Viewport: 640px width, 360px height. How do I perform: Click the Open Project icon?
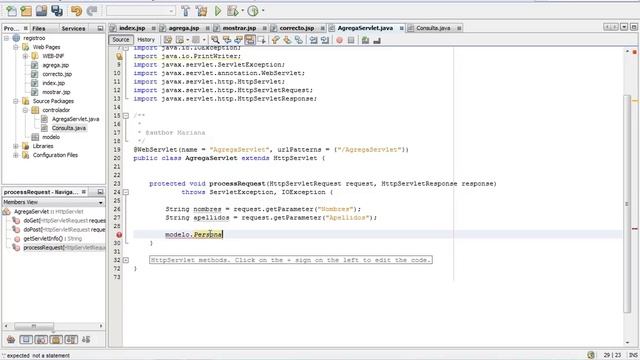(41, 11)
